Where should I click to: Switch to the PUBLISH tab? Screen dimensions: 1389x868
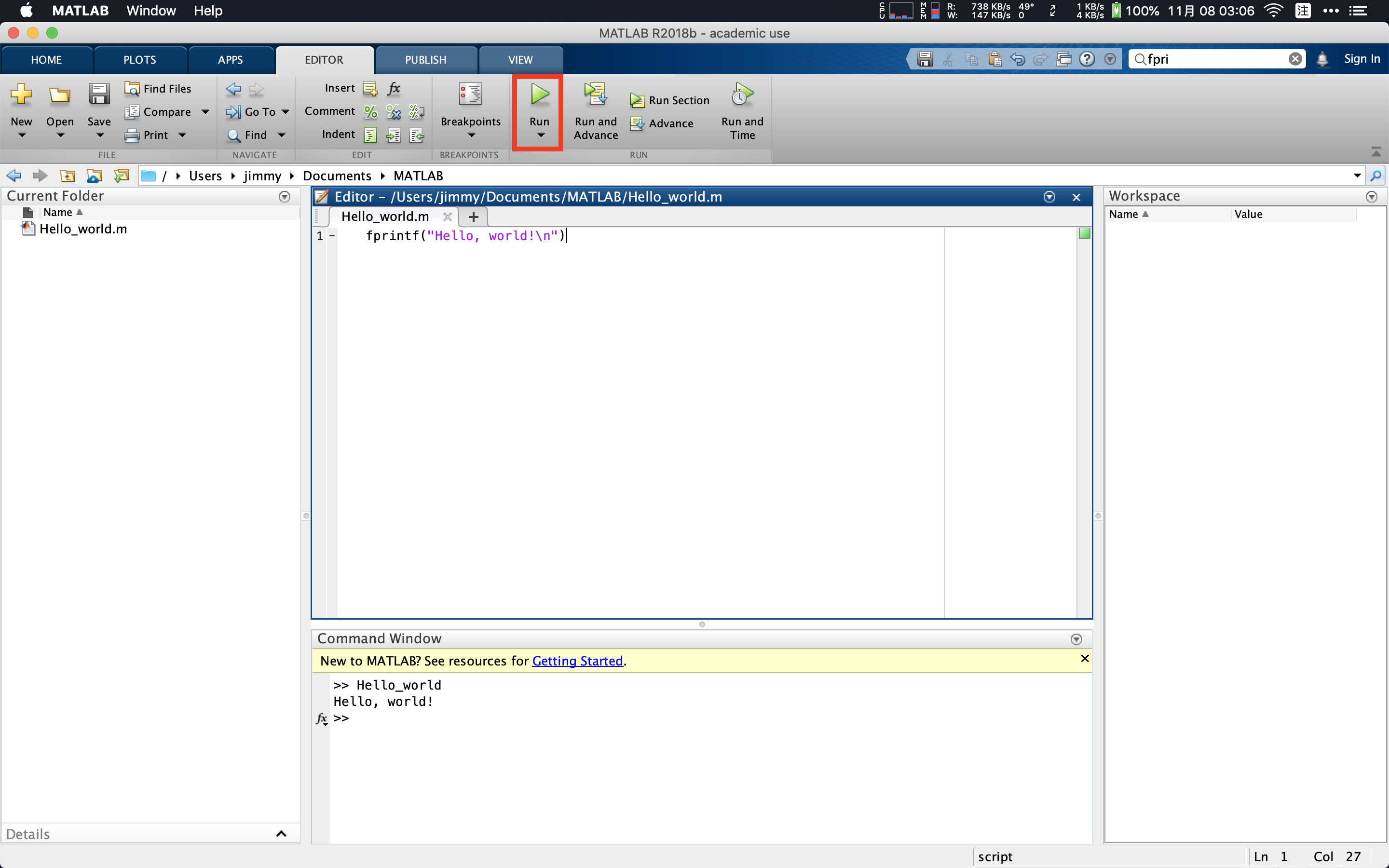425,60
